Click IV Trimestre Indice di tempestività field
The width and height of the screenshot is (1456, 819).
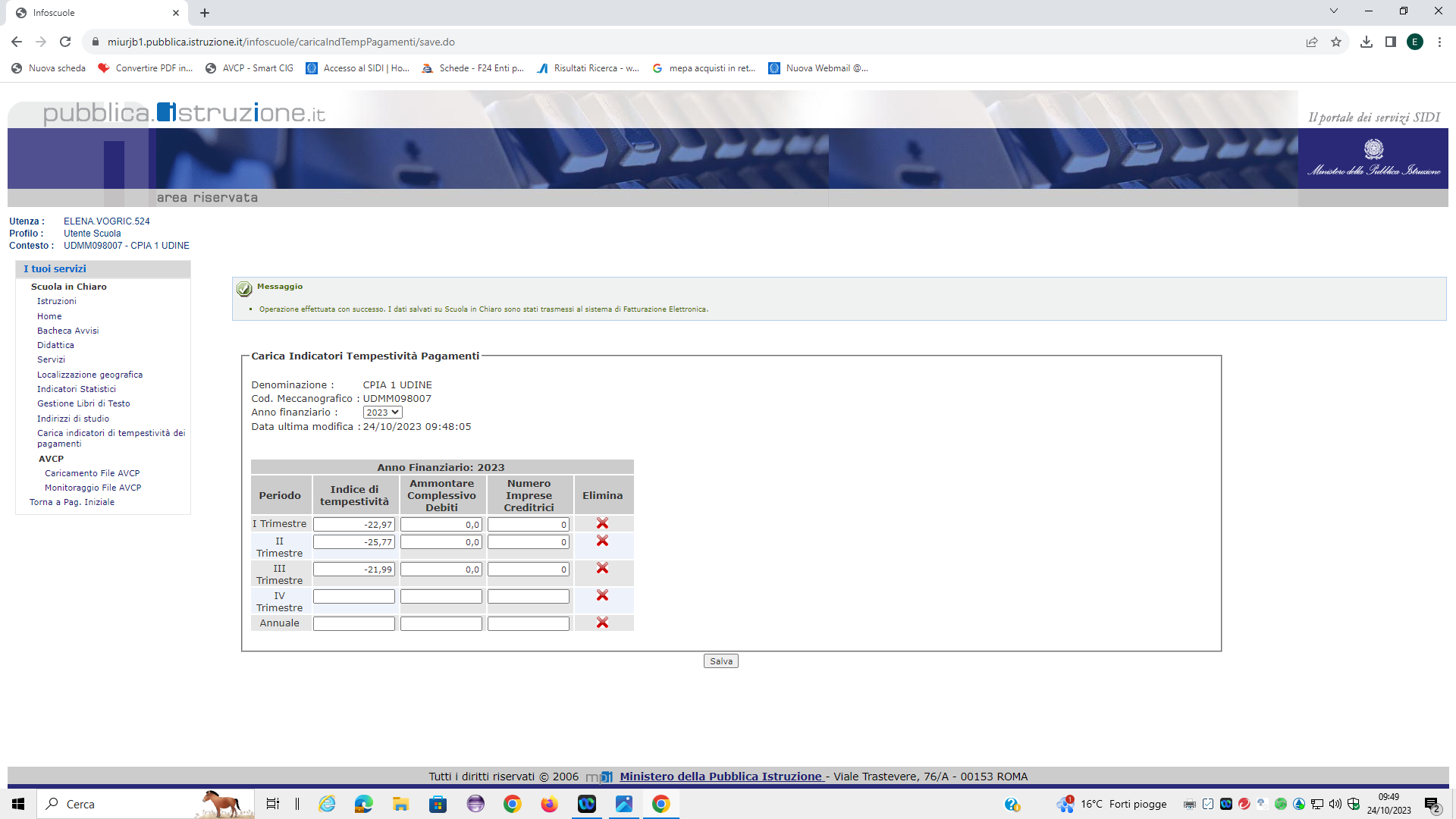[354, 597]
